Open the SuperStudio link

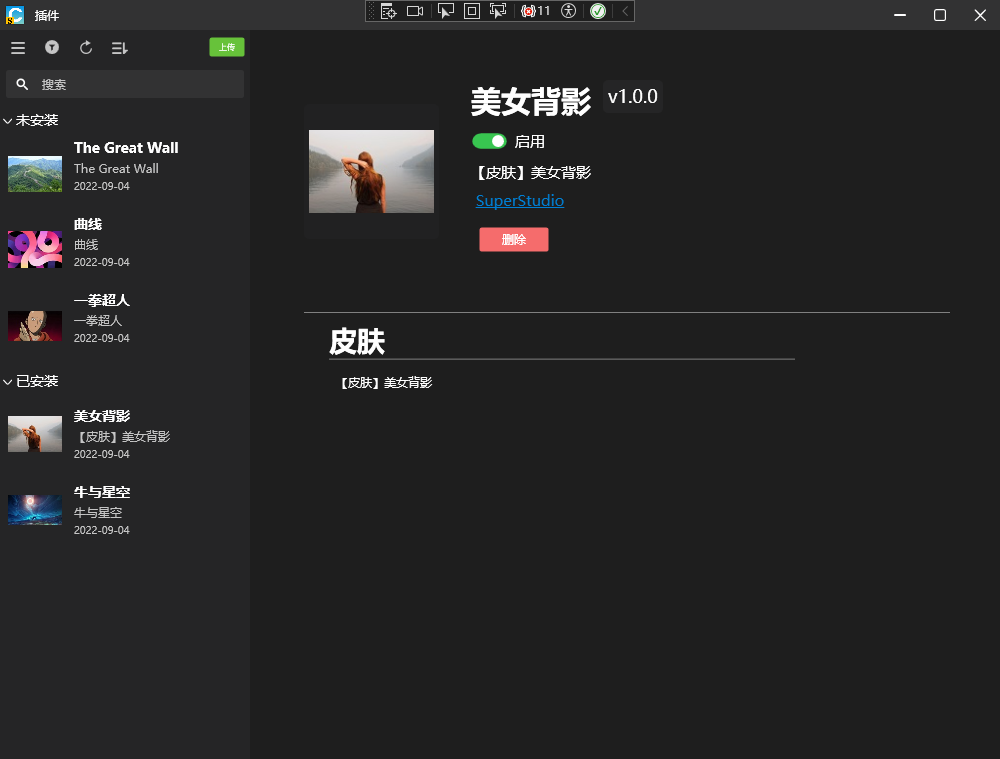point(519,201)
